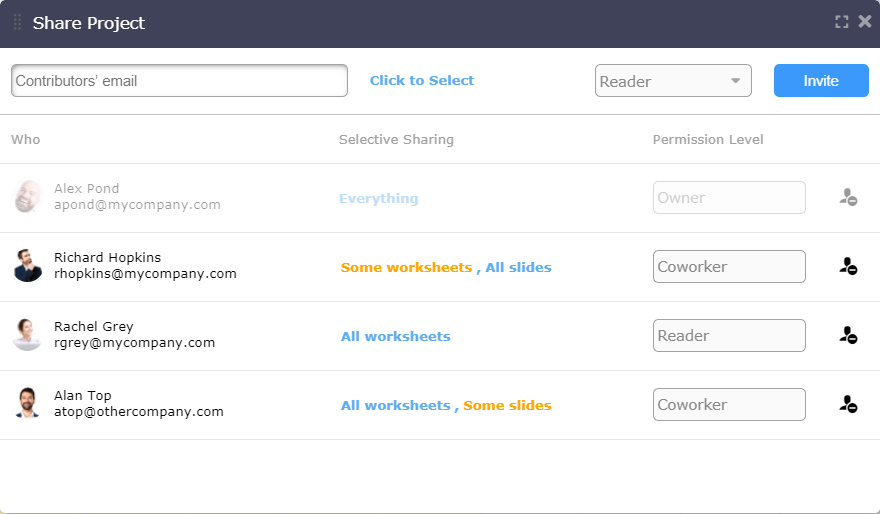Open Alan Top's Coworker permission box
Image resolution: width=880 pixels, height=514 pixels.
pyautogui.click(x=729, y=405)
